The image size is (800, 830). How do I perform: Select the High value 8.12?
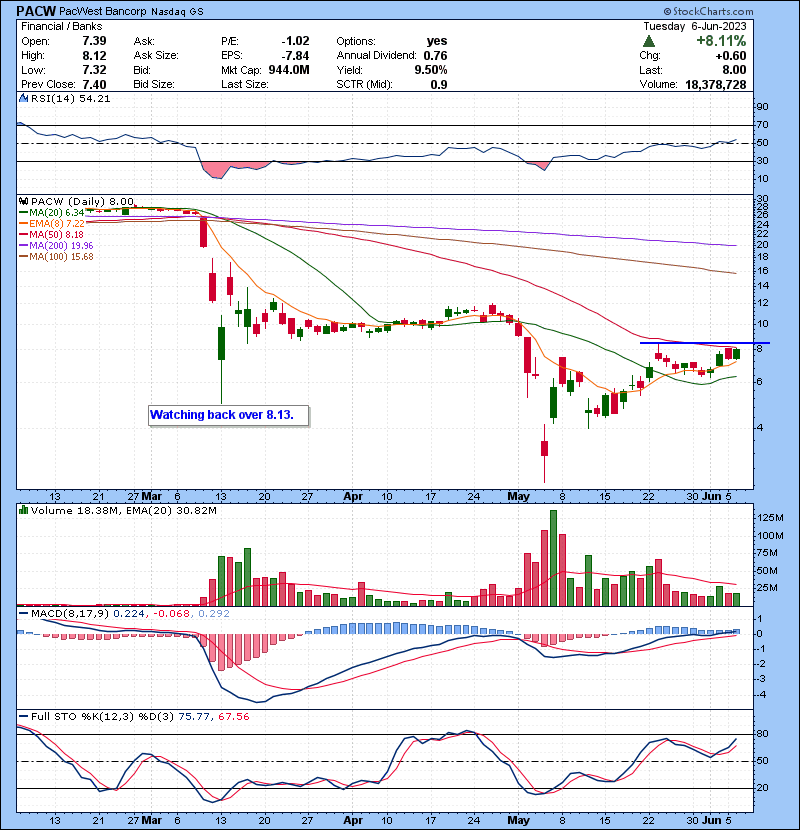[94, 56]
